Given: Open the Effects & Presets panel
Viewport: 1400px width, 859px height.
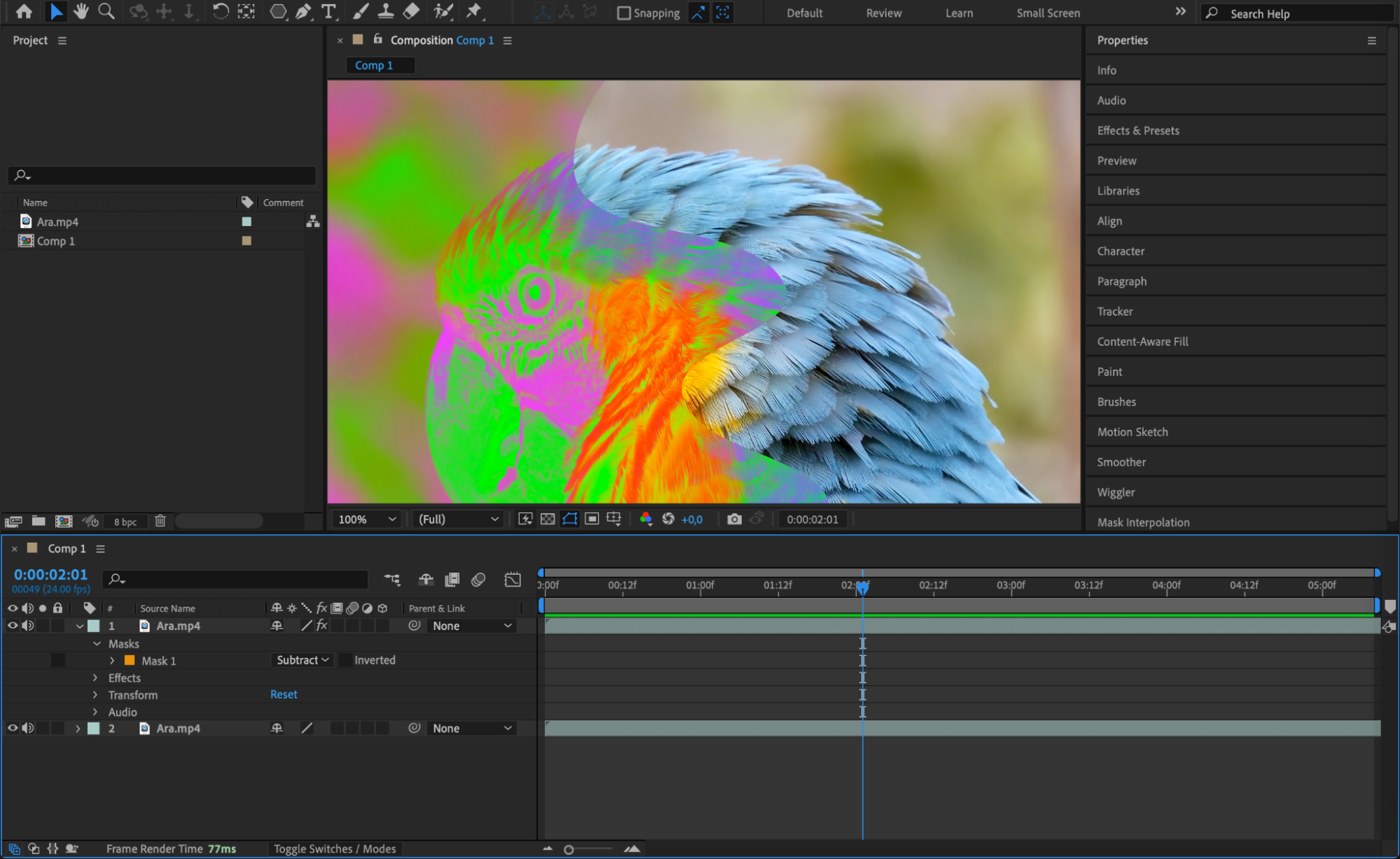Looking at the screenshot, I should tap(1137, 131).
